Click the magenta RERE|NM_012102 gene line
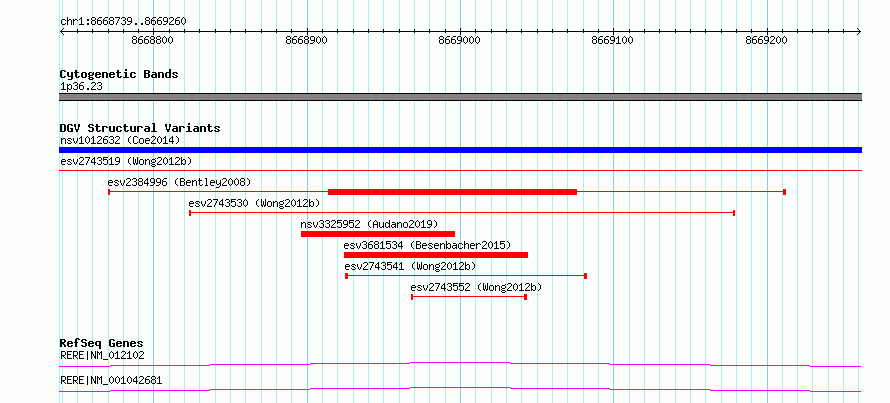The width and height of the screenshot is (890, 403). tap(460, 364)
